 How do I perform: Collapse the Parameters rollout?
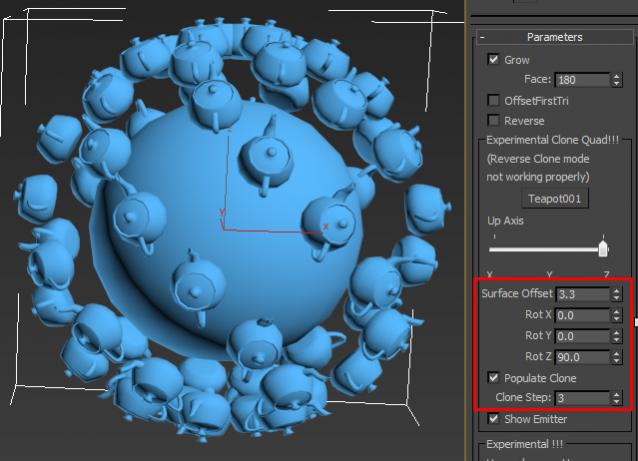555,37
